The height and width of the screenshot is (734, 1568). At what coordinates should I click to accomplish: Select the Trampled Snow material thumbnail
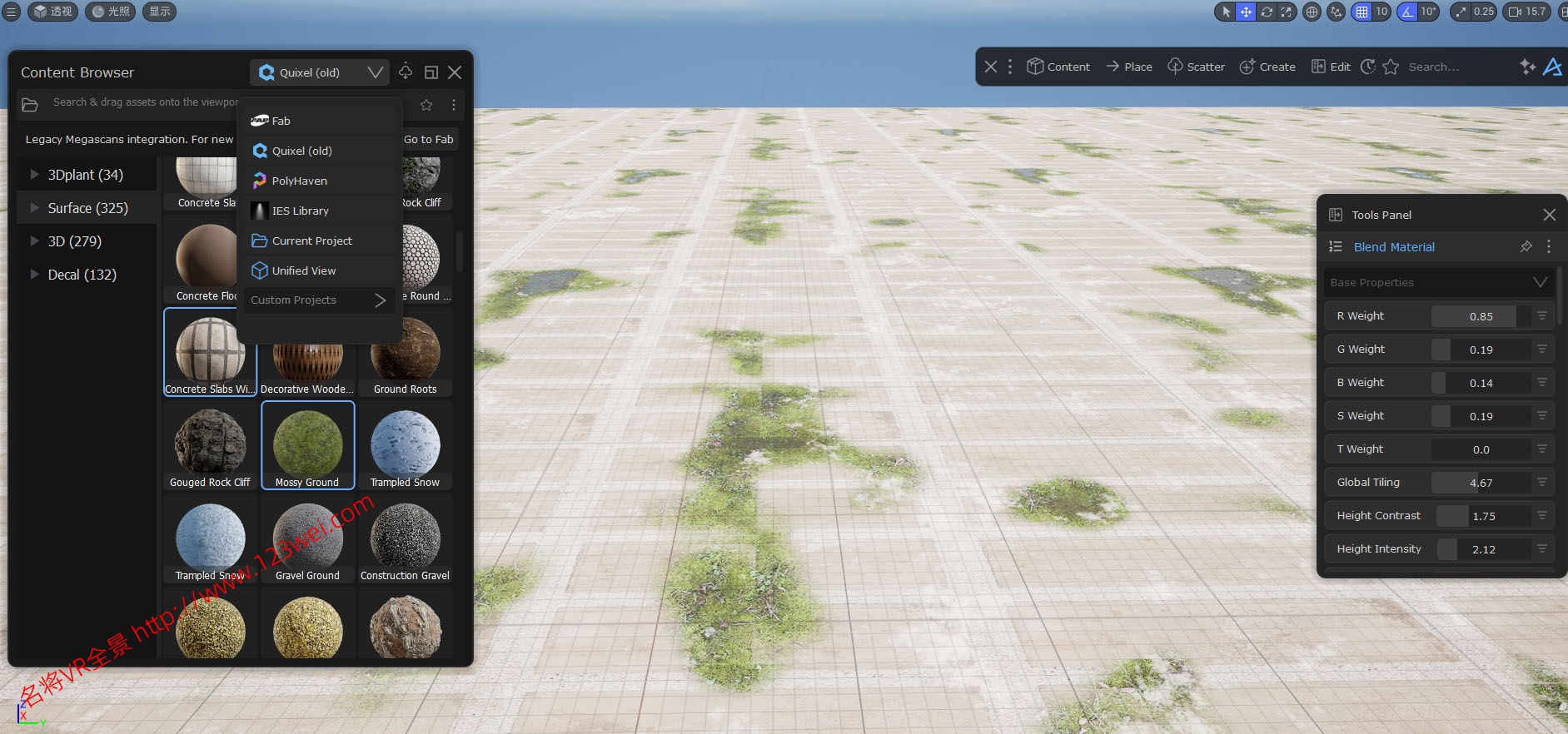[405, 447]
